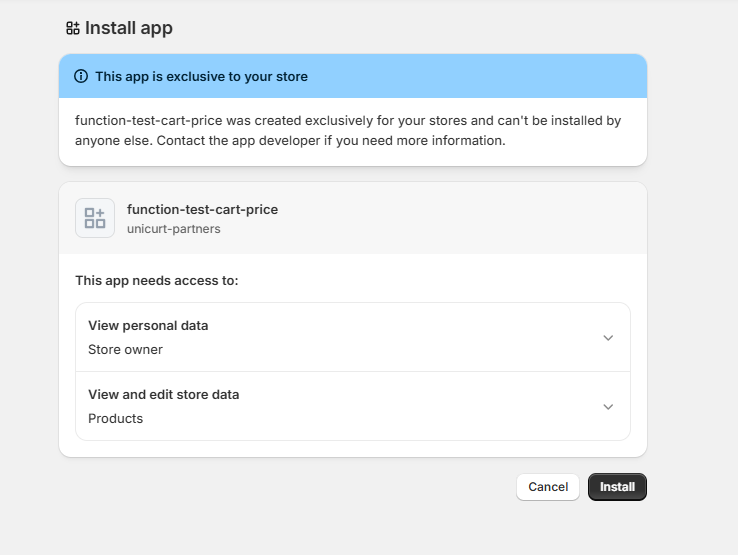The image size is (738, 555).
Task: Expand View personal data chevron
Action: click(x=608, y=338)
